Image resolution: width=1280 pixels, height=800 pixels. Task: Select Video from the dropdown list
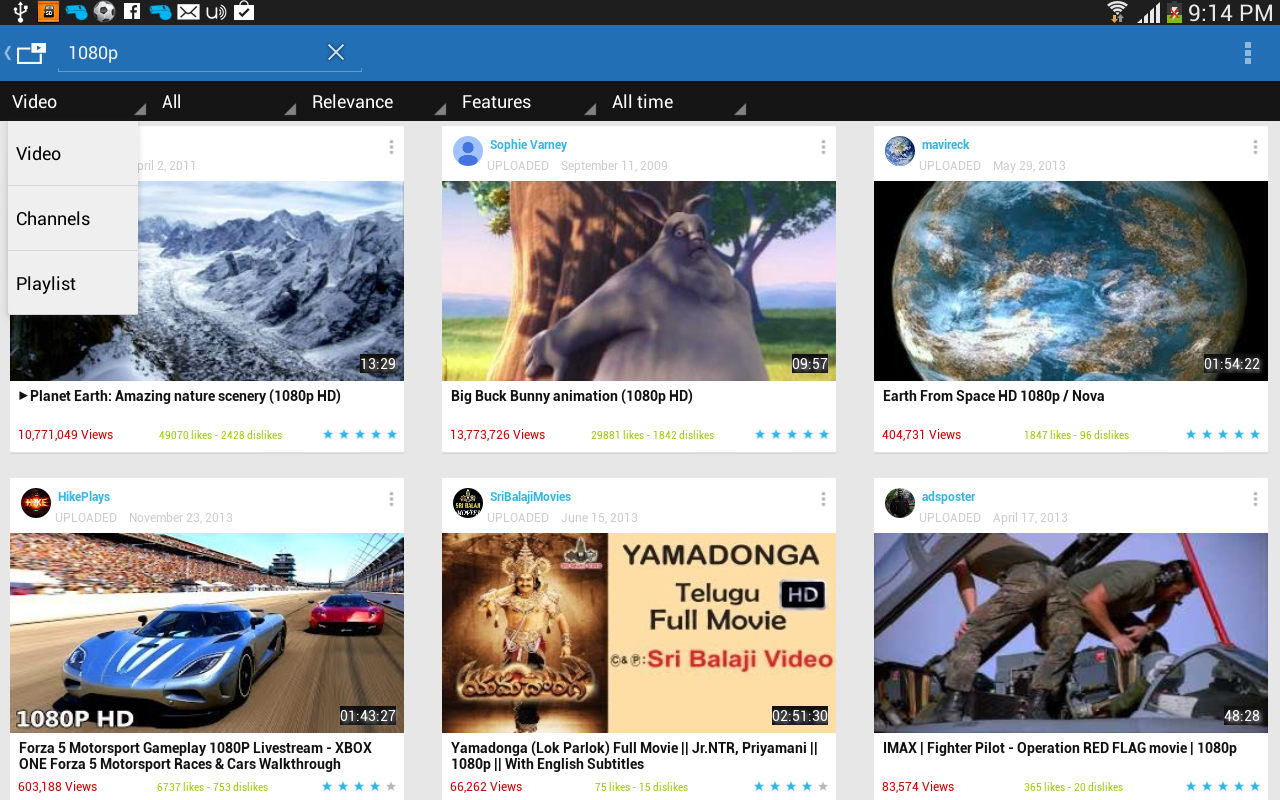point(73,154)
